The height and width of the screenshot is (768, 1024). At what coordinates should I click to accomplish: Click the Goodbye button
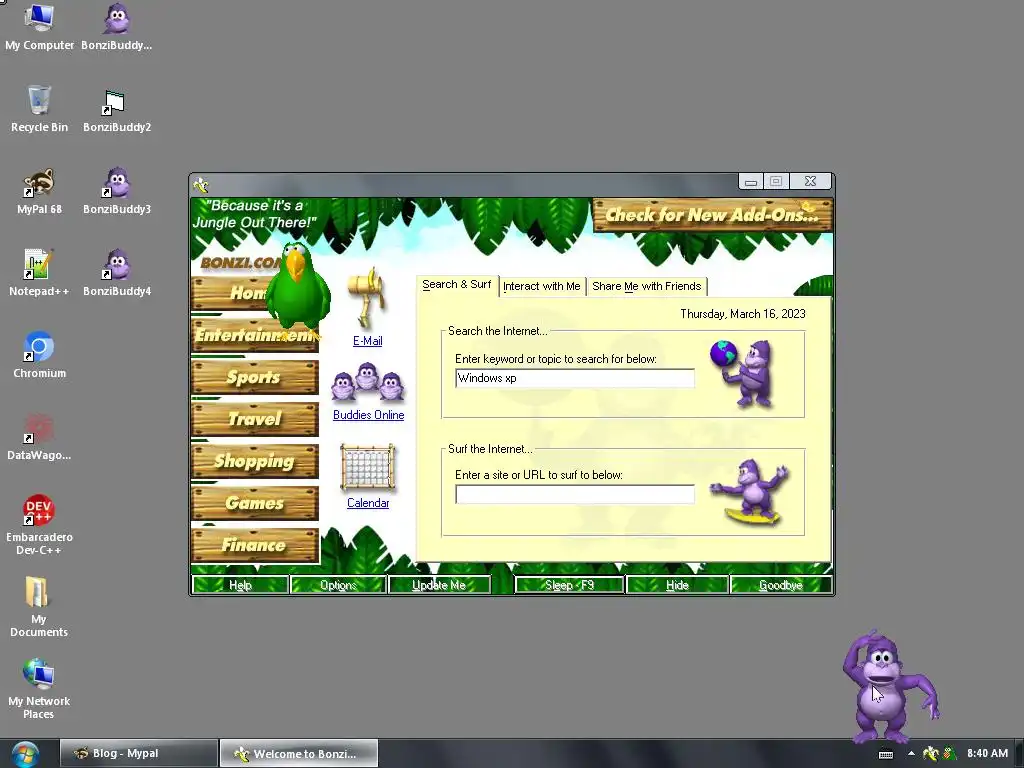tap(781, 585)
